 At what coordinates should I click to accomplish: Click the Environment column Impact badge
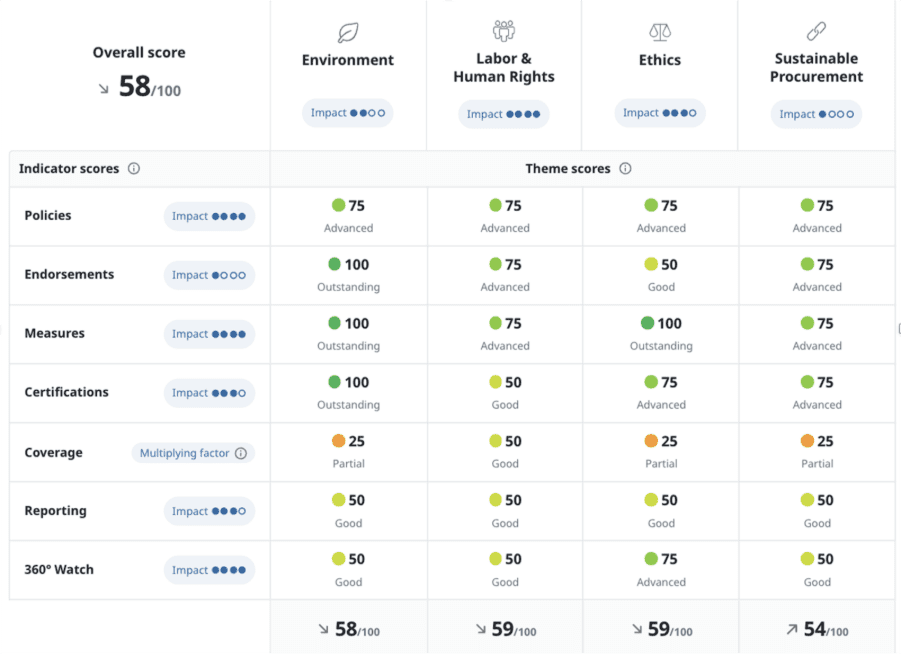pyautogui.click(x=347, y=113)
